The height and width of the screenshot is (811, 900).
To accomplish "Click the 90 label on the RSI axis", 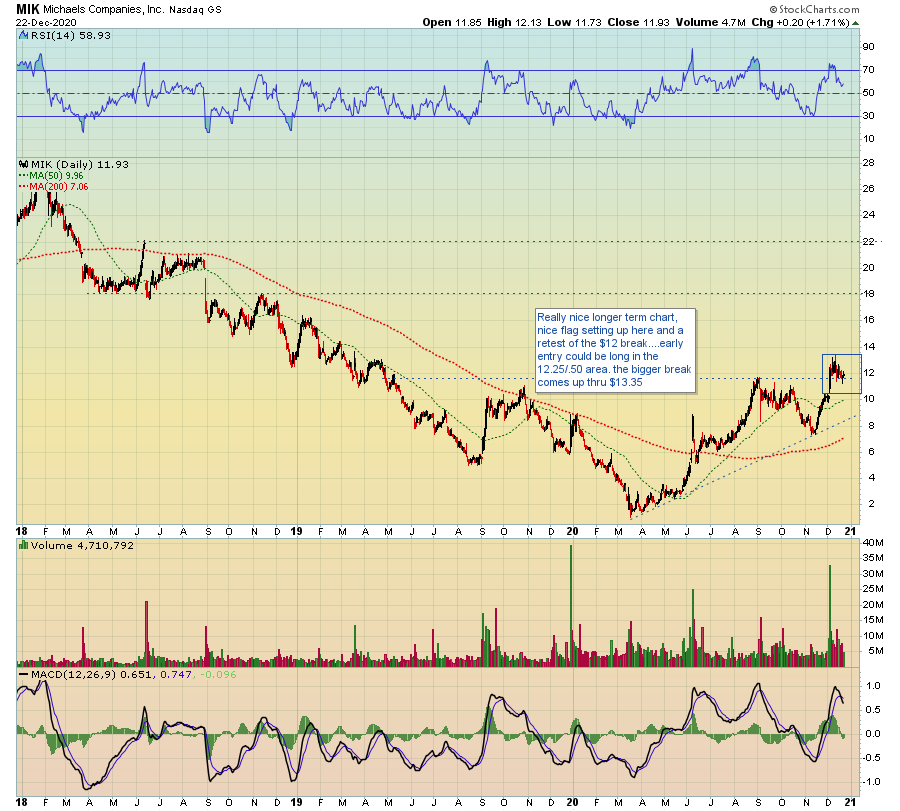I will coord(868,47).
